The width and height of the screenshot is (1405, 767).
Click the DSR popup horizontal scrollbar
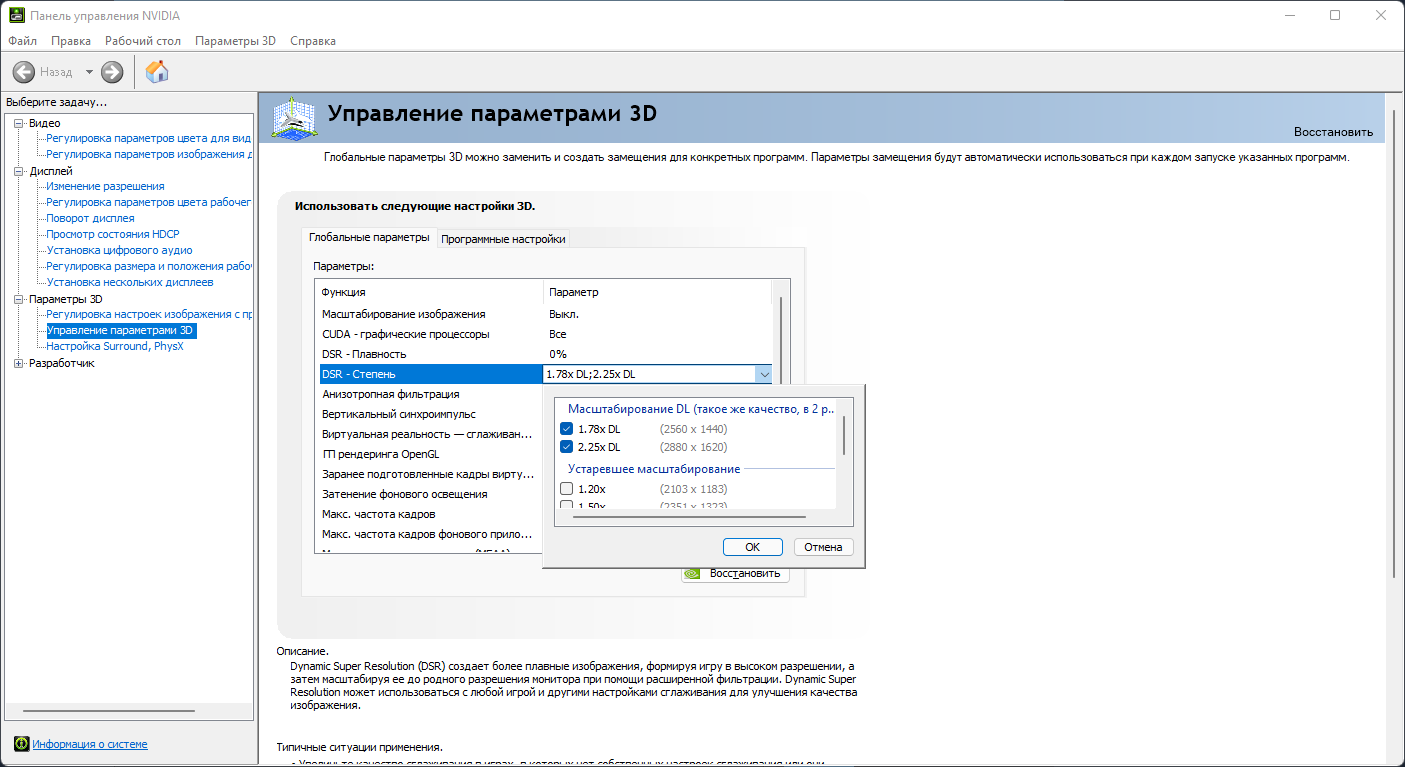[x=689, y=518]
